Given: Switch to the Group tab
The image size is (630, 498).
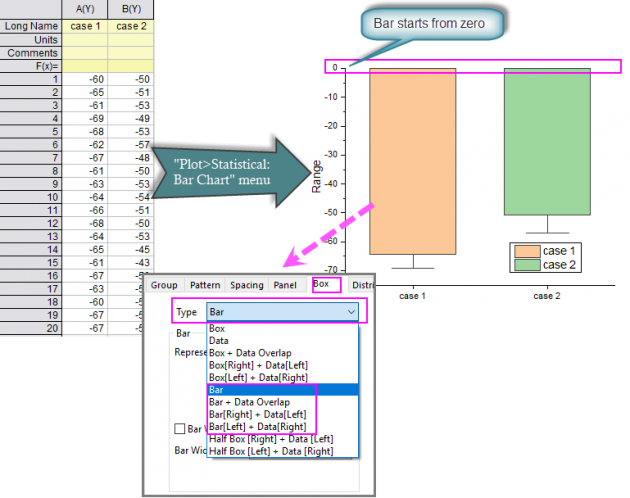Looking at the screenshot, I should point(164,285).
